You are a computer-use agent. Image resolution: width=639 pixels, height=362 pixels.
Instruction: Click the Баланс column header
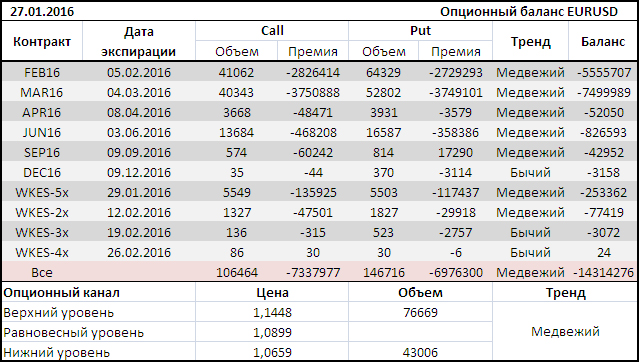tap(603, 42)
